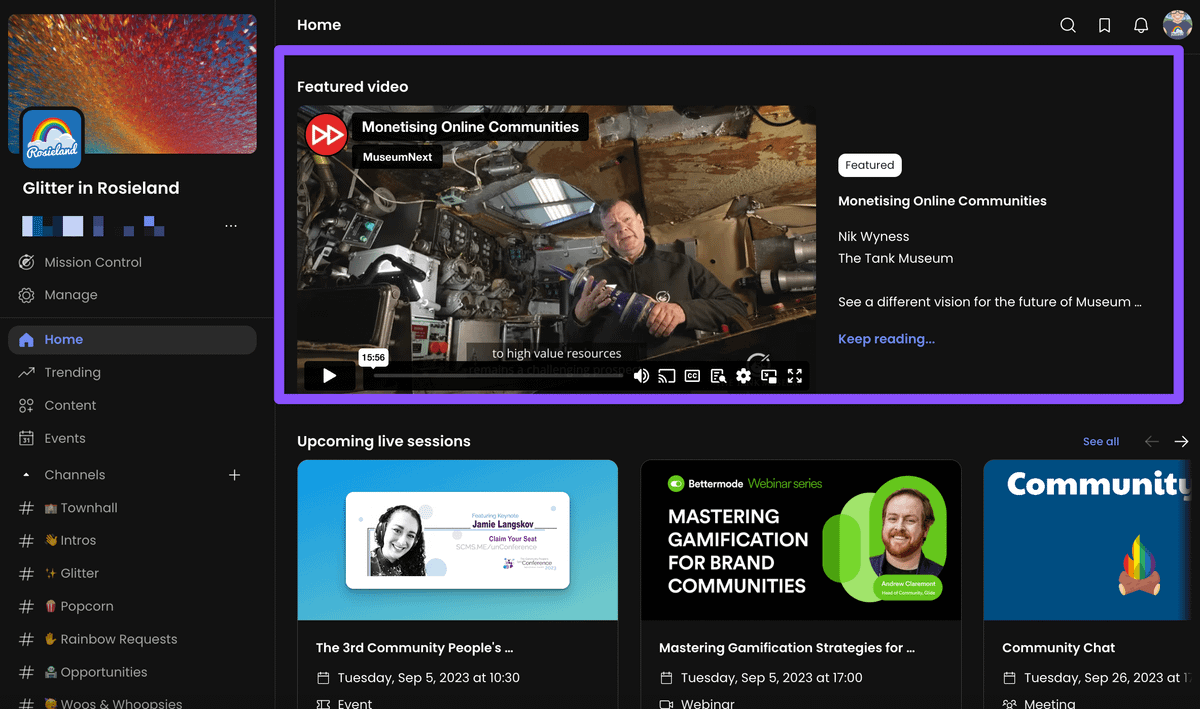Click Tuesday, Sep 5, 2023 at 17:00 date

point(772,678)
